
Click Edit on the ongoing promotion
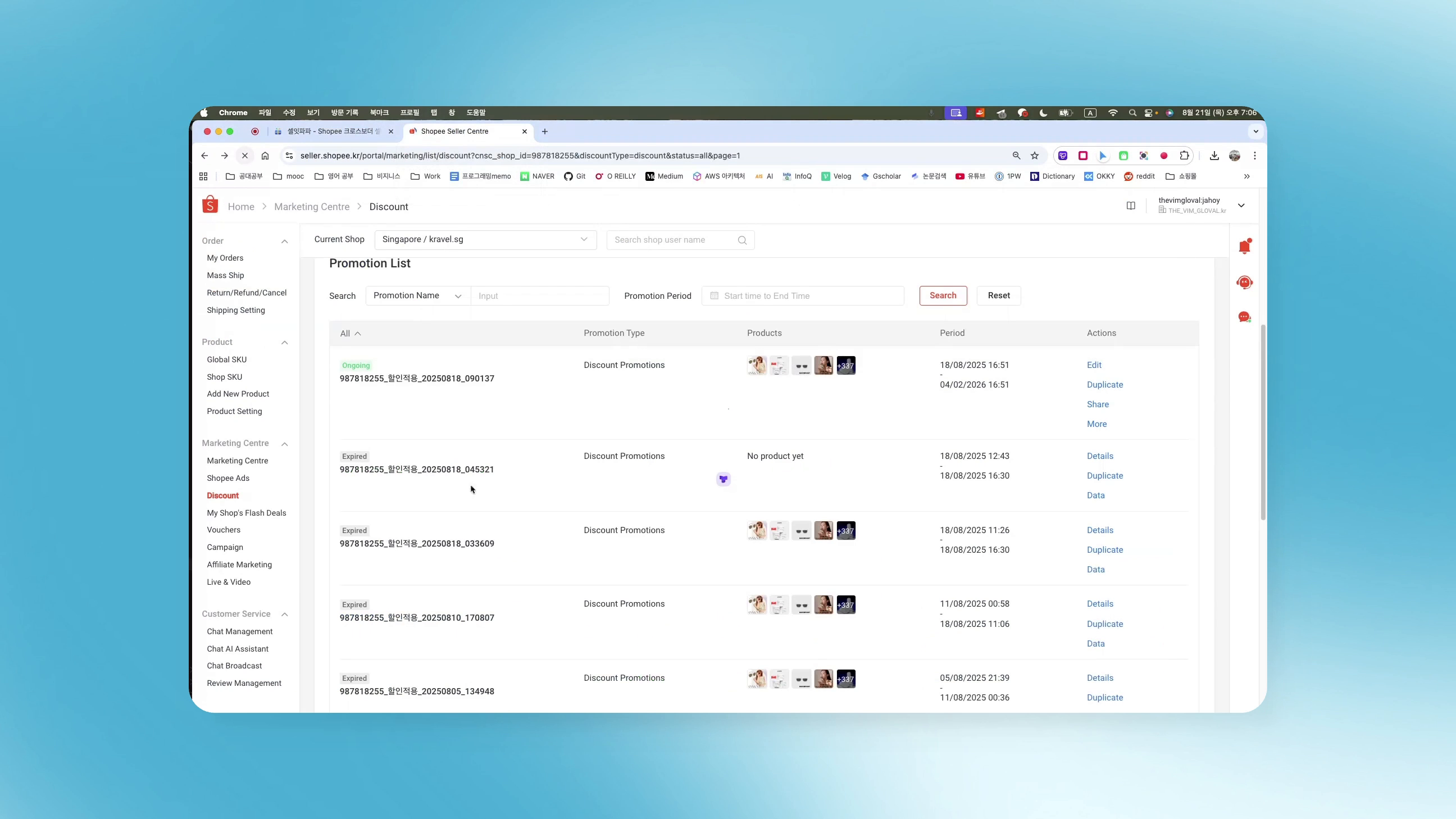[1094, 365]
